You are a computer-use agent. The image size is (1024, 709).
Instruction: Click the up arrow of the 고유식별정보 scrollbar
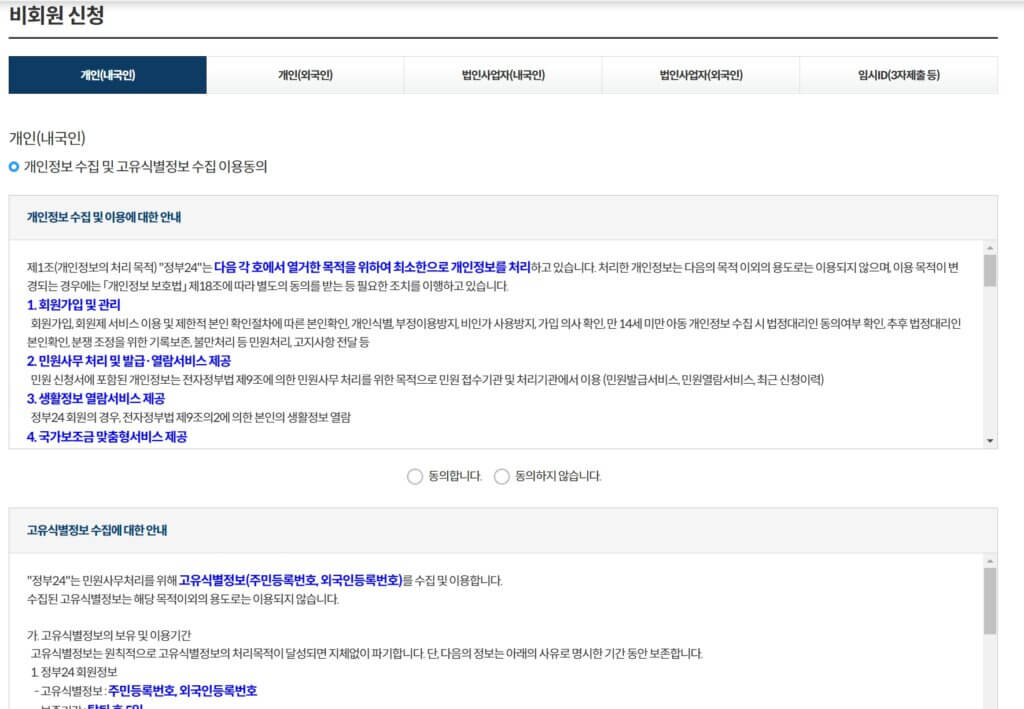(990, 561)
